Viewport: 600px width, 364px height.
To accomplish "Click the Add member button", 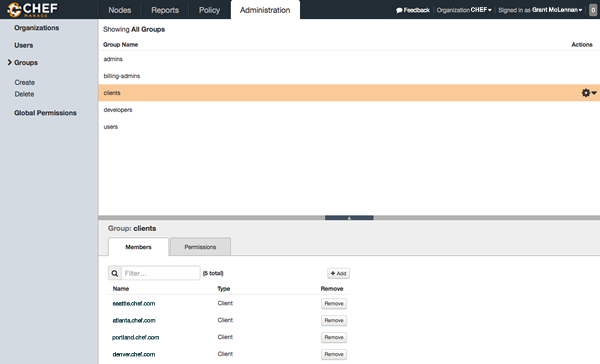I will click(x=338, y=273).
